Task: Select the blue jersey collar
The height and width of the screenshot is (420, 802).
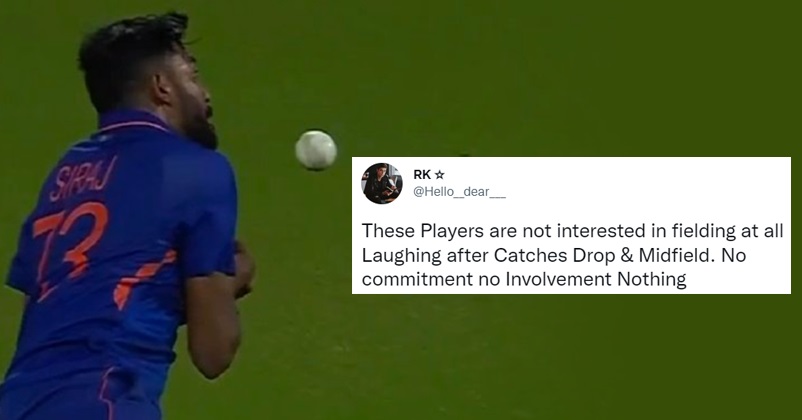Action: click(x=132, y=121)
